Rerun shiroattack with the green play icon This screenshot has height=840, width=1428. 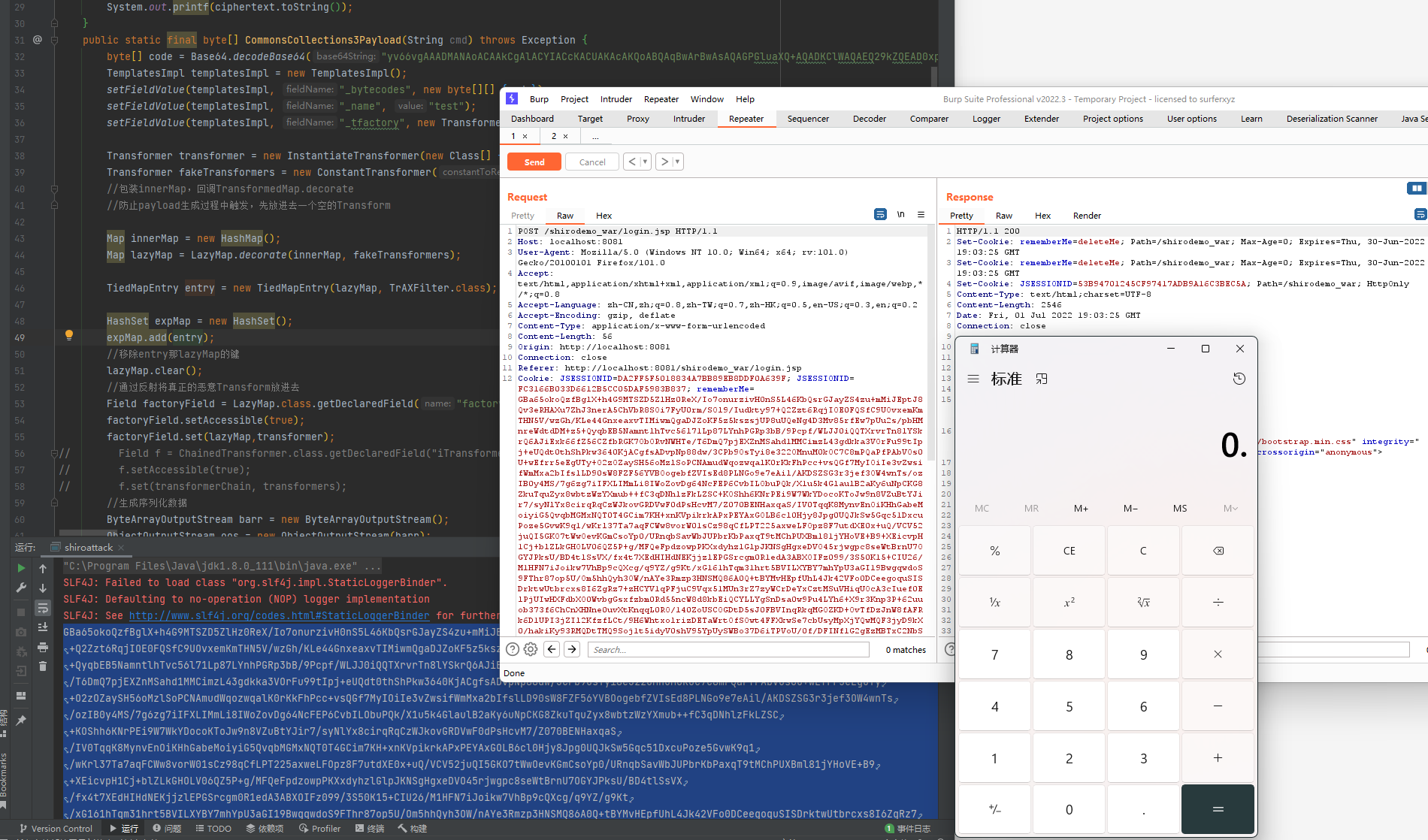(21, 568)
